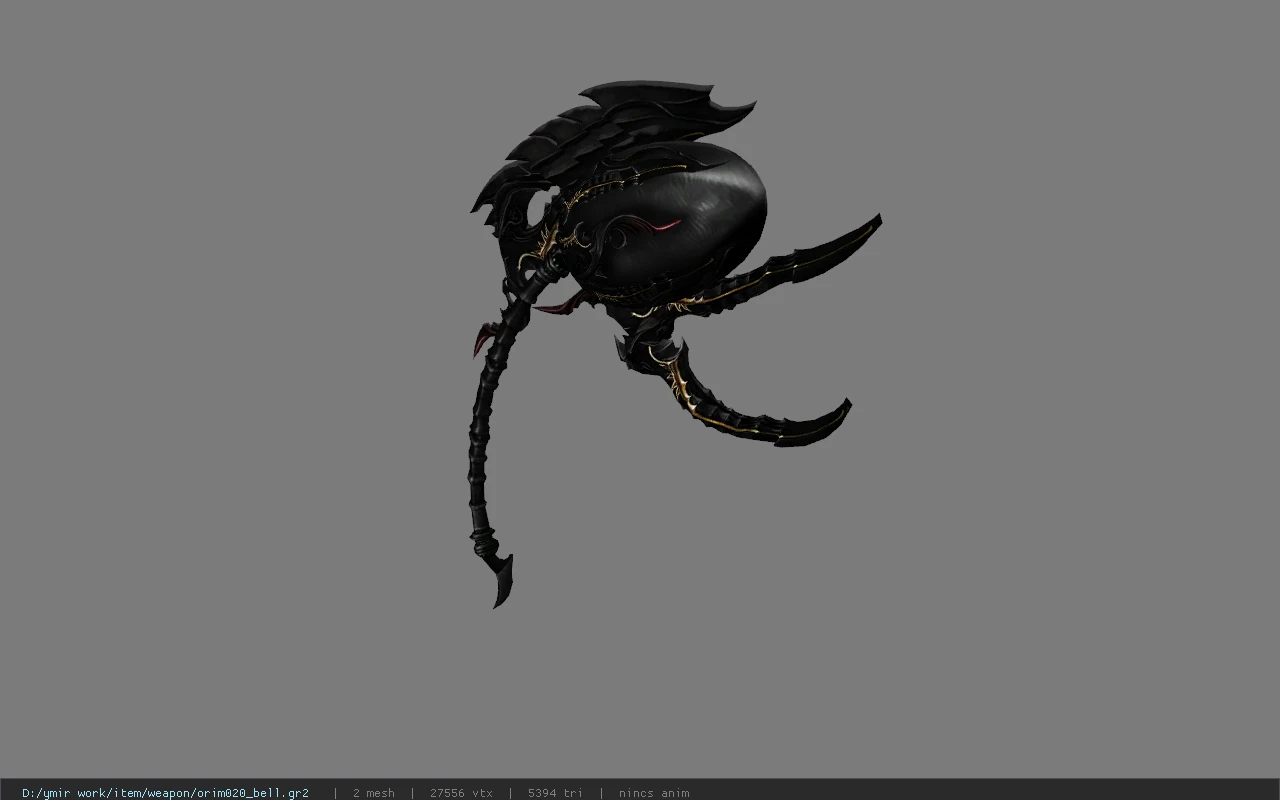Click the '2 mesh' status entry
The image size is (1280, 800).
click(373, 793)
